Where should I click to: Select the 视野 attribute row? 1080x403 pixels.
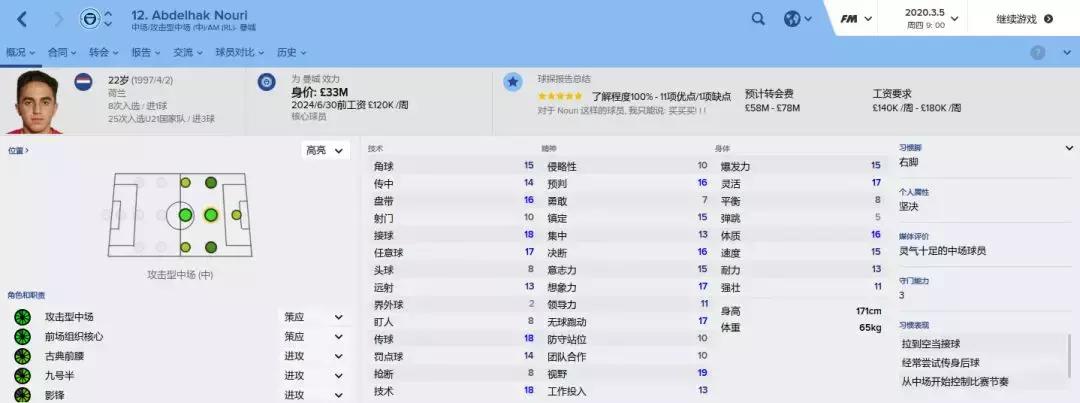click(627, 373)
